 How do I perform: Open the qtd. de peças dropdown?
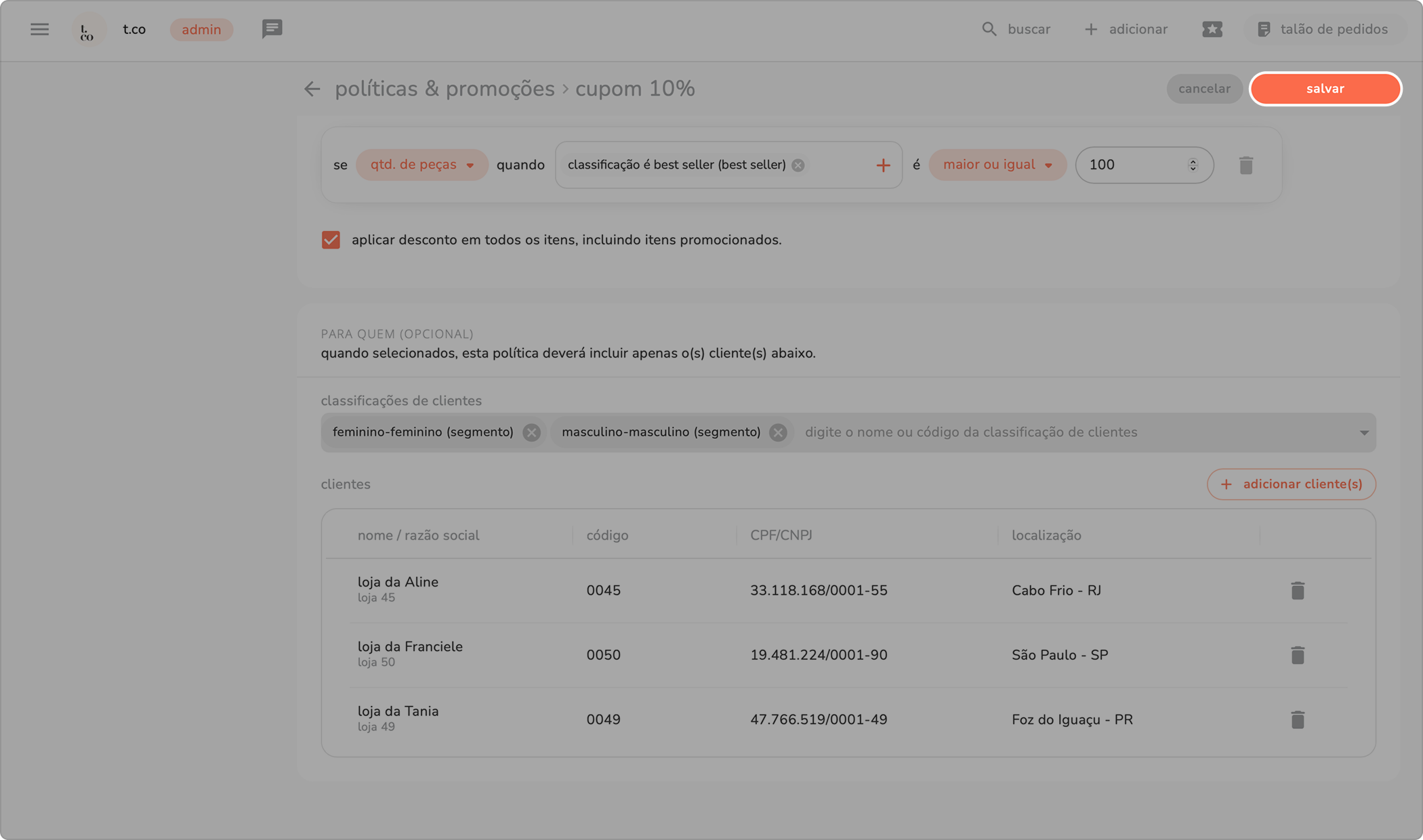pos(421,165)
